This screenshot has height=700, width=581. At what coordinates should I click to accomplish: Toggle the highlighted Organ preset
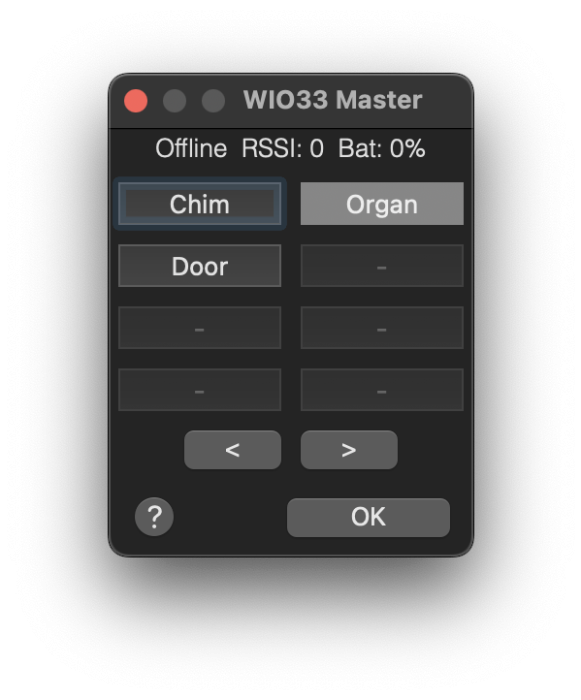pos(382,204)
